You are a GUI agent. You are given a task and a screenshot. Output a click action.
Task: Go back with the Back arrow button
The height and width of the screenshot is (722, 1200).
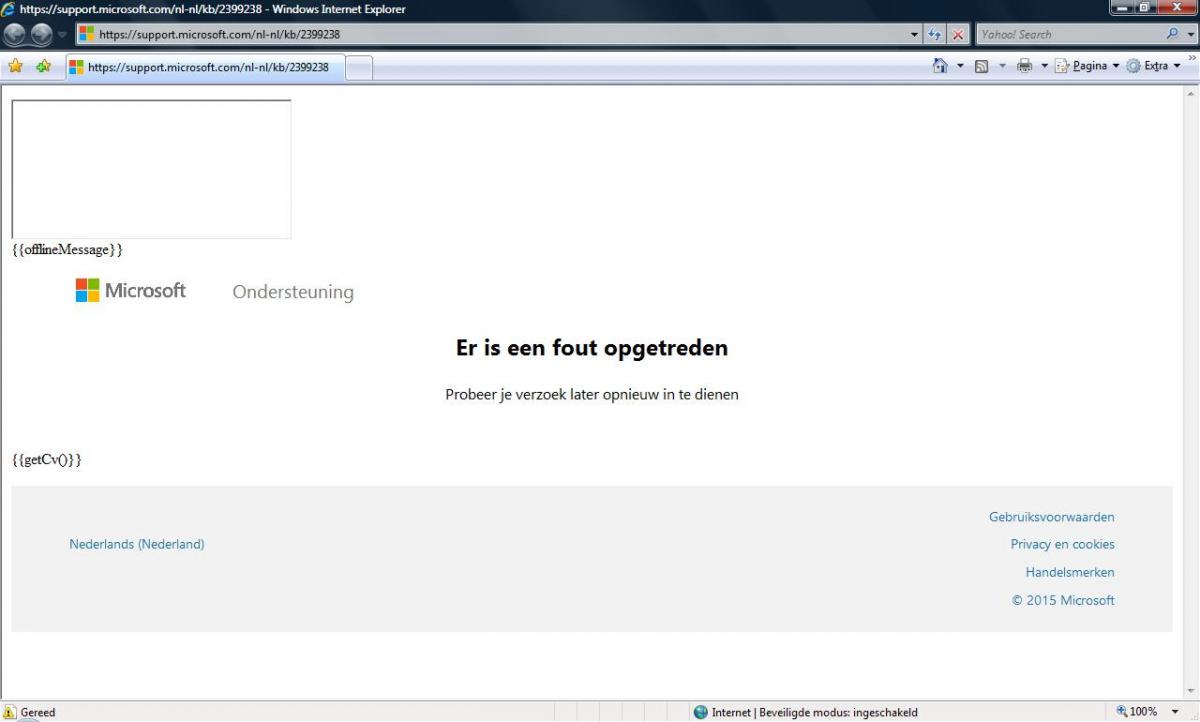pyautogui.click(x=16, y=34)
